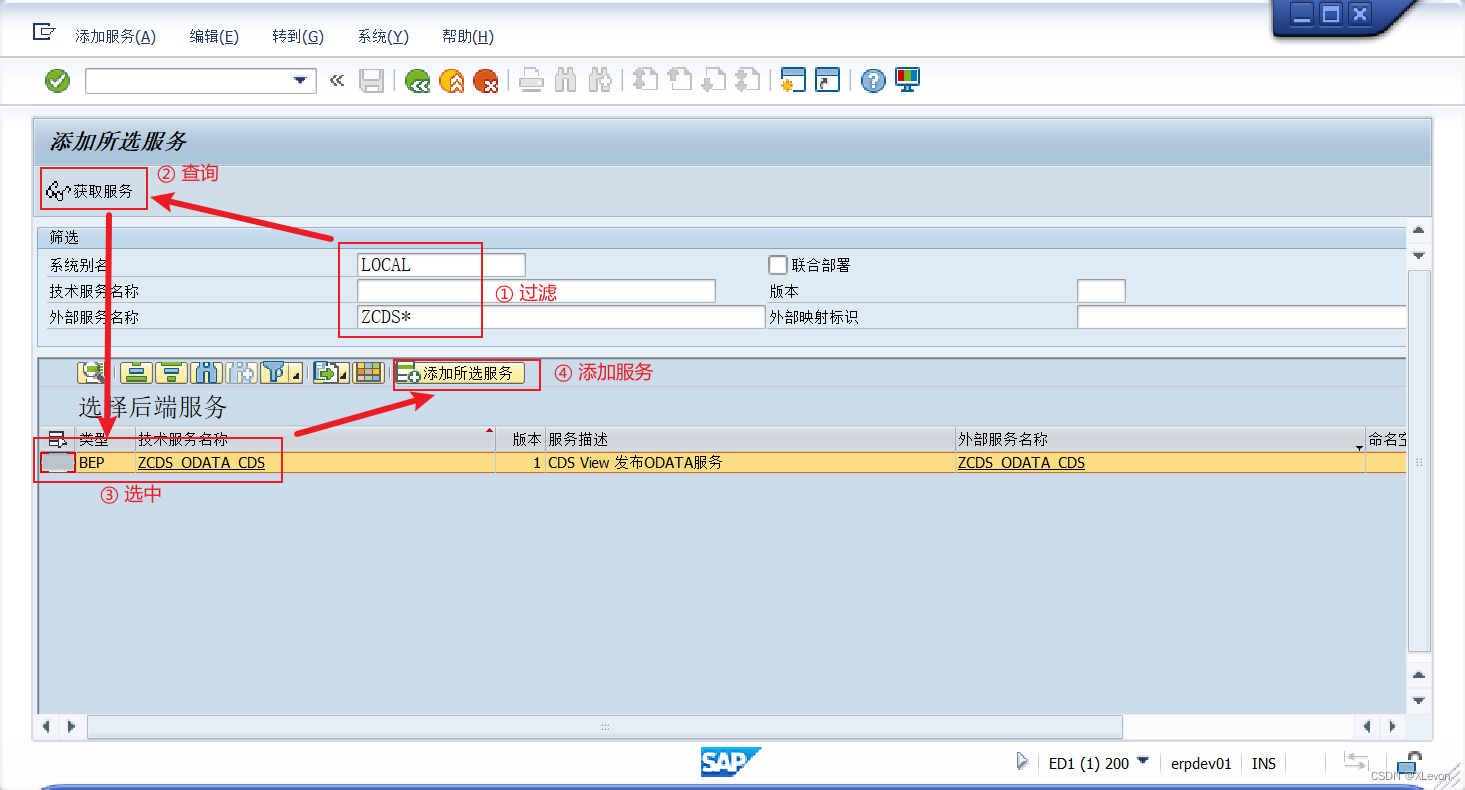The height and width of the screenshot is (790, 1465).
Task: Click the green checkmark Enter icon
Action: click(x=58, y=81)
